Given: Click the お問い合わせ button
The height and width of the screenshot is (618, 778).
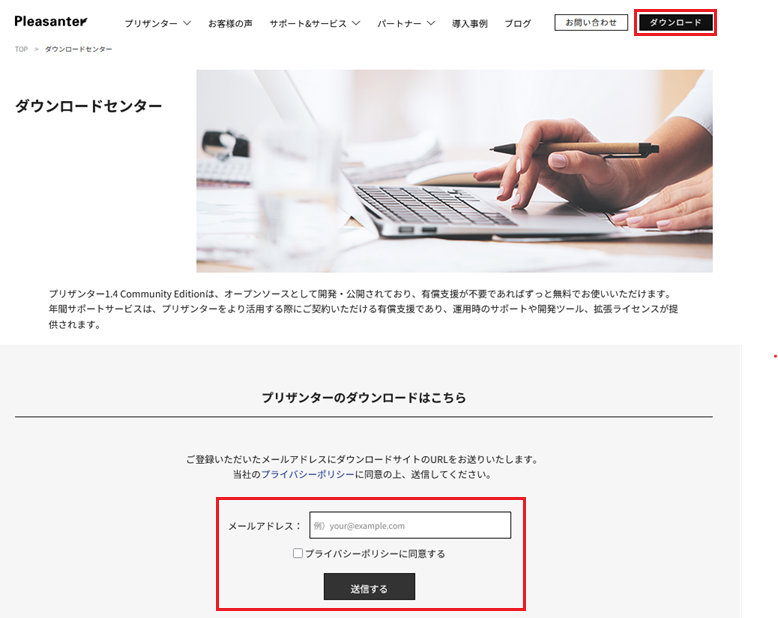Looking at the screenshot, I should pos(591,22).
